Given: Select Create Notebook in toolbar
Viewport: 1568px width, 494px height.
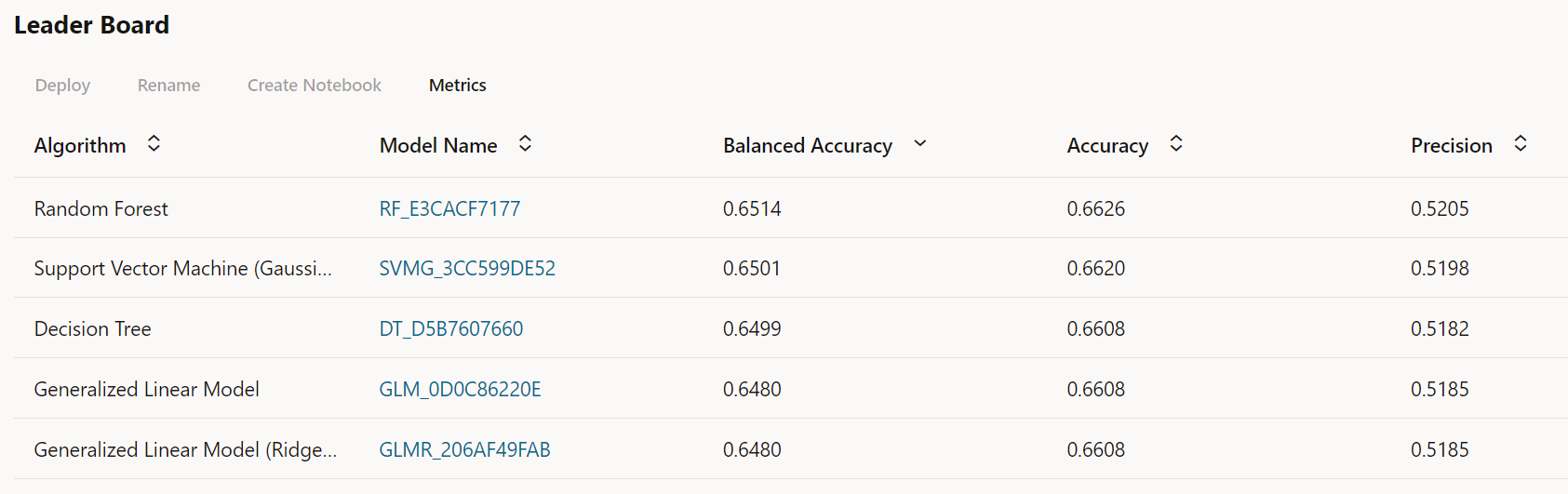Looking at the screenshot, I should click(314, 86).
